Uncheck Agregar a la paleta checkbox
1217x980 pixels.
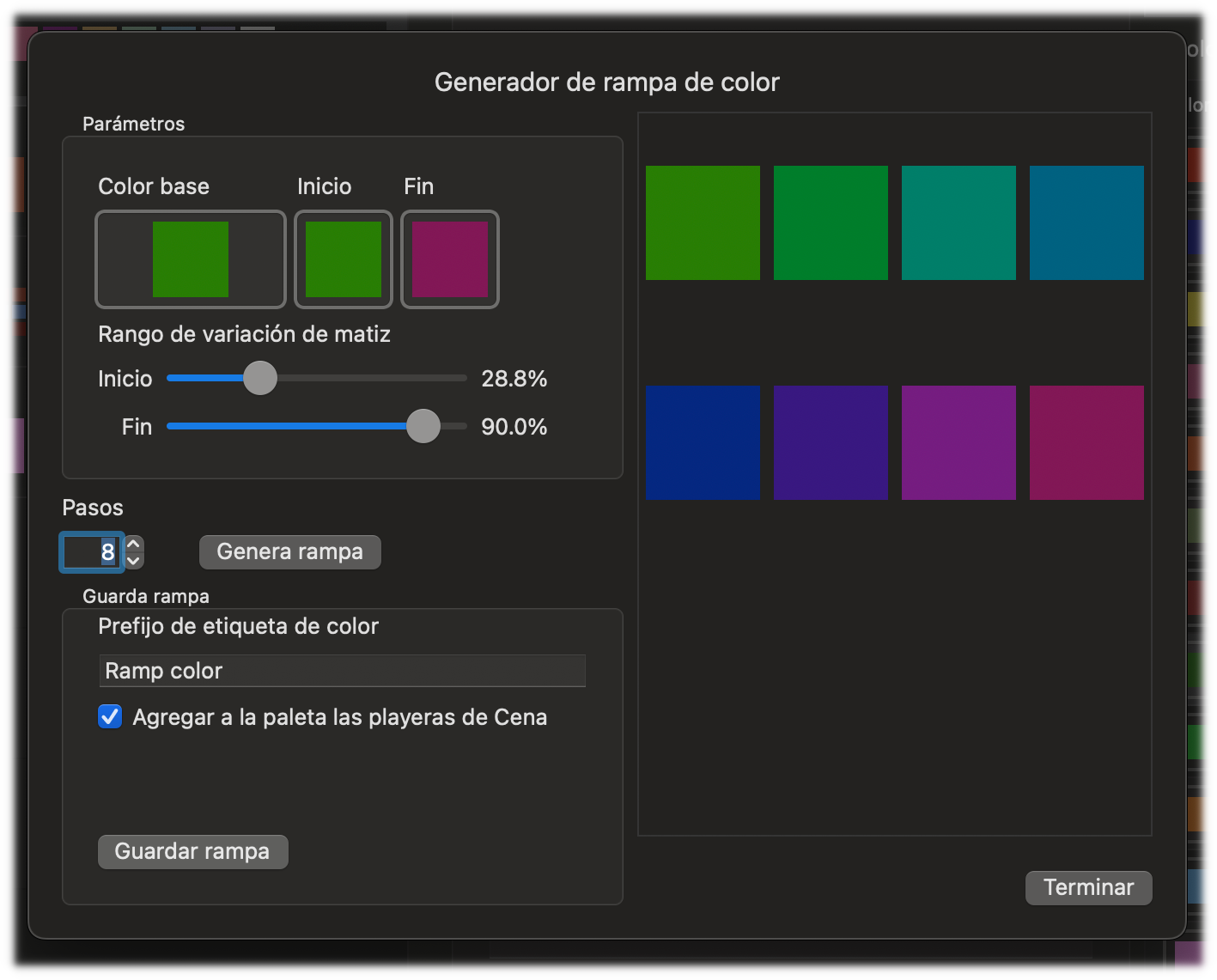coord(110,716)
